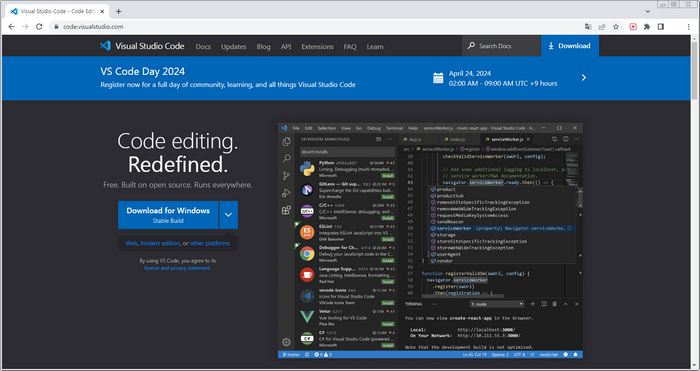The image size is (700, 371).
Task: Reload the page with the refresh icon
Action: click(39, 27)
